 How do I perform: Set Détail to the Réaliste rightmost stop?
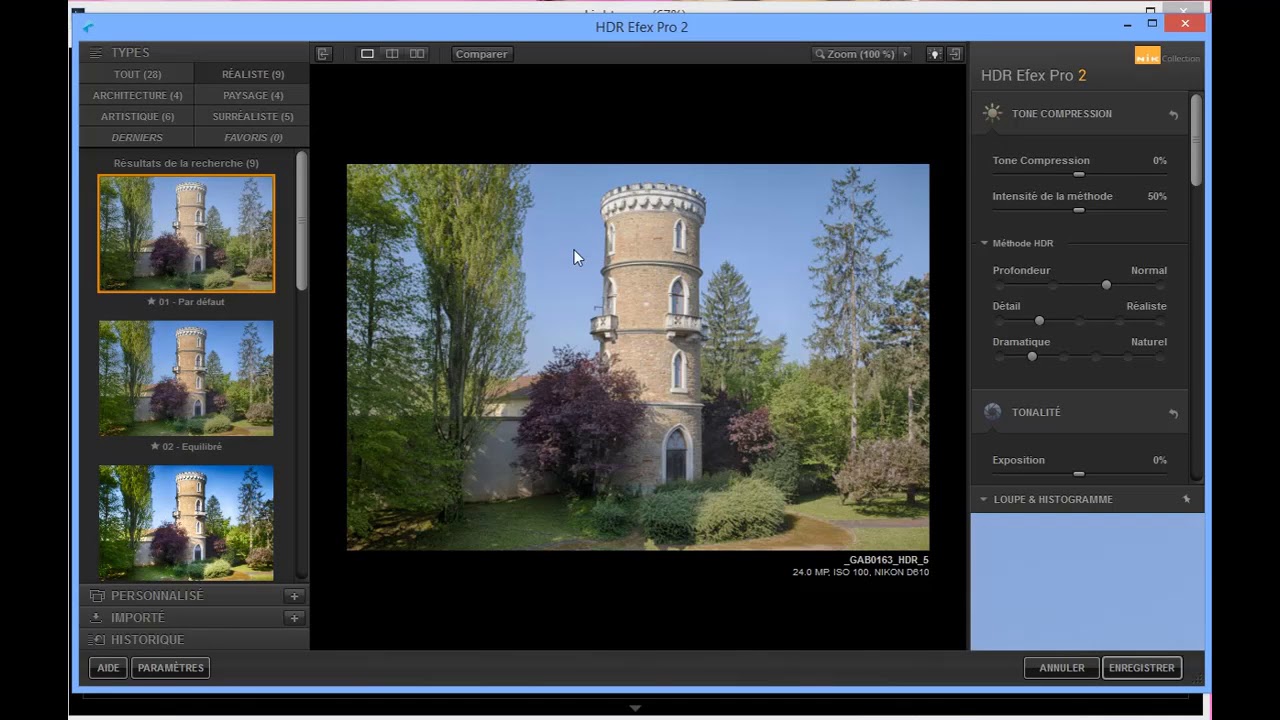(1160, 322)
